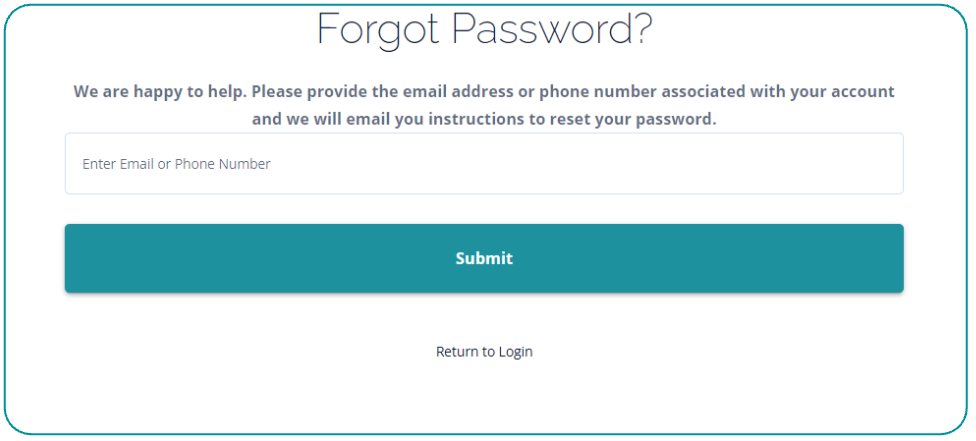Choose Return to Login below Submit
Screen dimensions: 976x441
484,352
